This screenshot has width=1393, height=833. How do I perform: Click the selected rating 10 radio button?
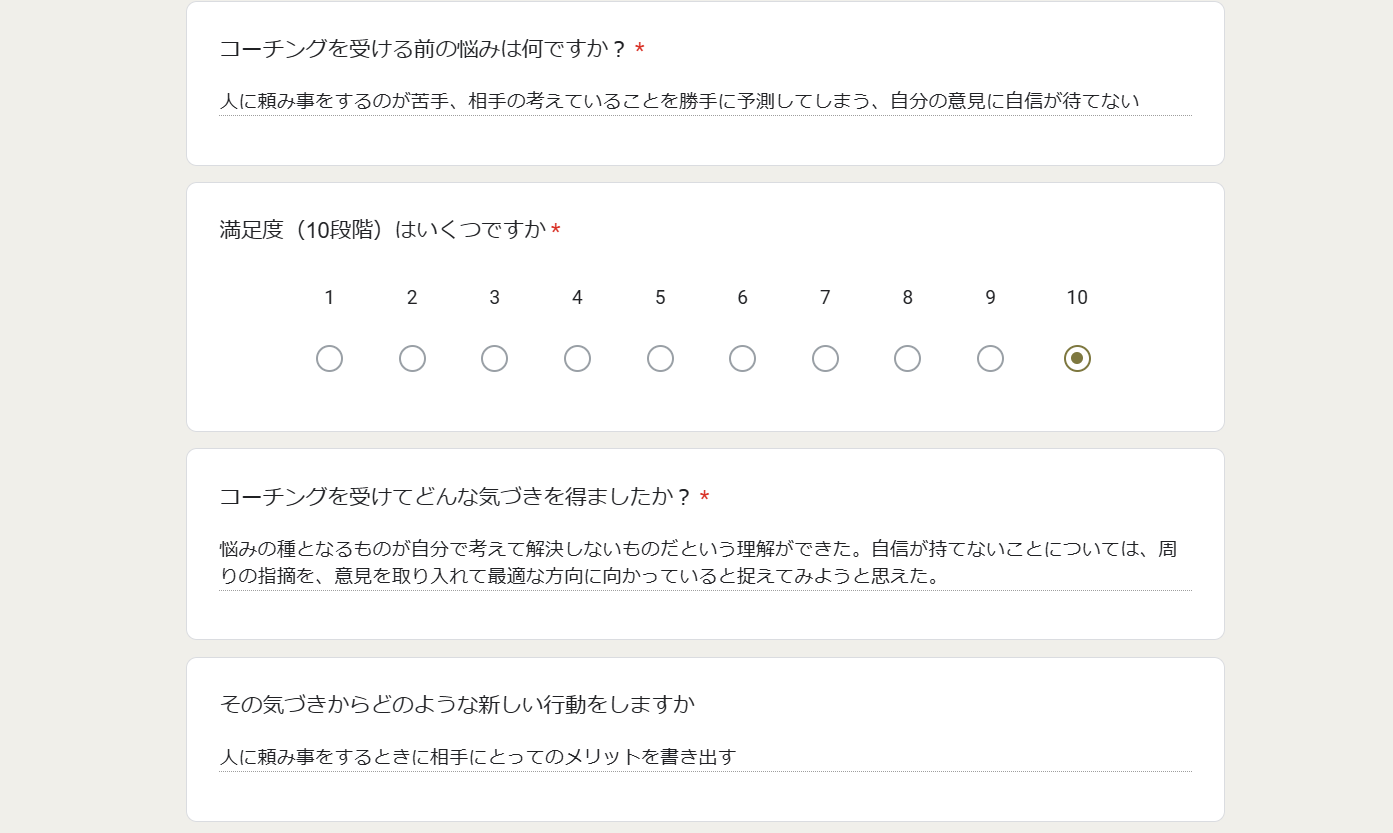coord(1077,358)
